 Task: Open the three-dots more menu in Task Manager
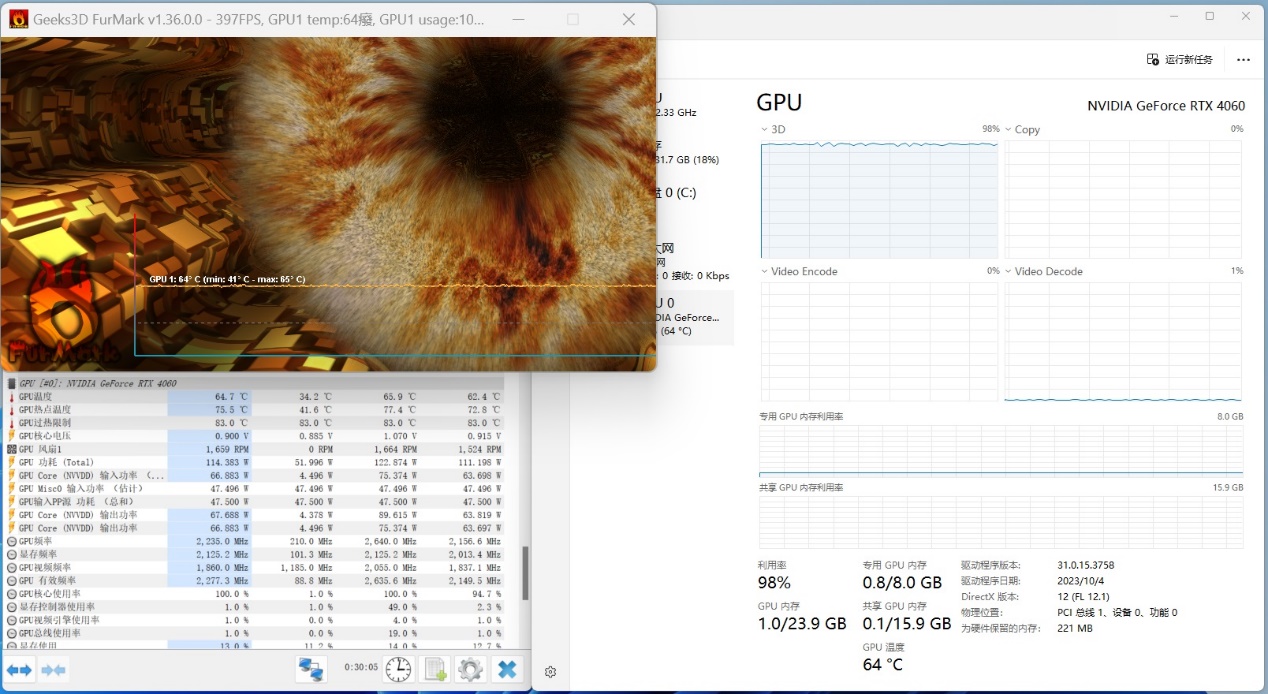coord(1243,60)
